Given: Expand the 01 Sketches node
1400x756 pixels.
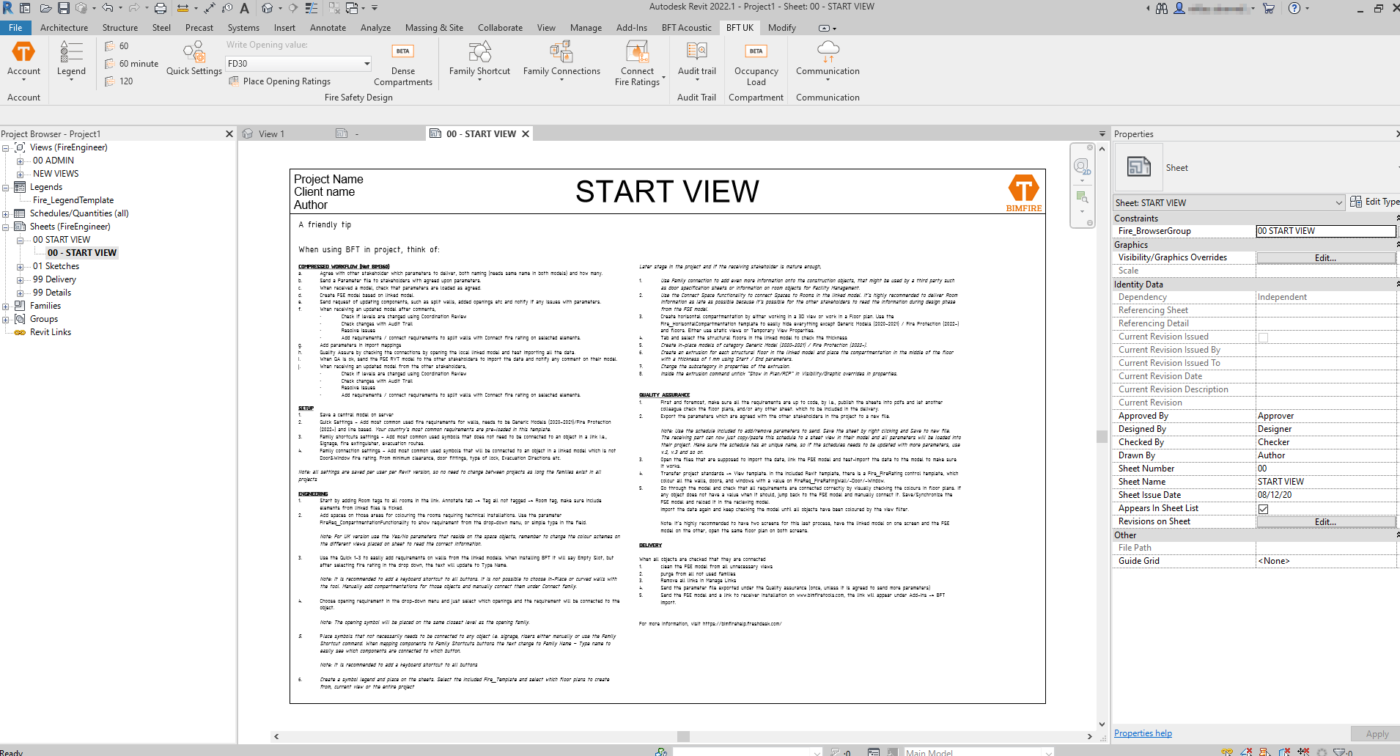Looking at the screenshot, I should click(21, 266).
